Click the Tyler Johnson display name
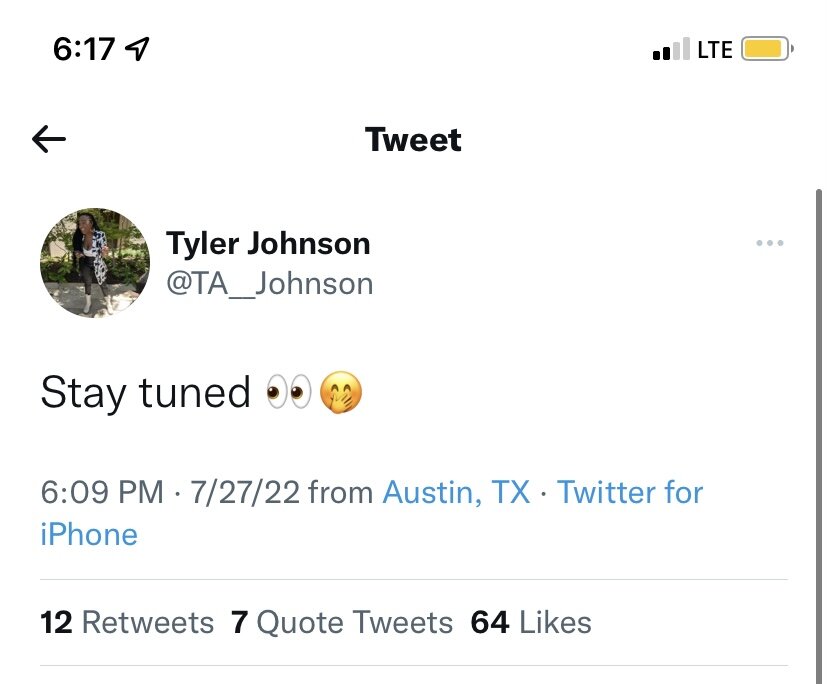 click(x=268, y=243)
